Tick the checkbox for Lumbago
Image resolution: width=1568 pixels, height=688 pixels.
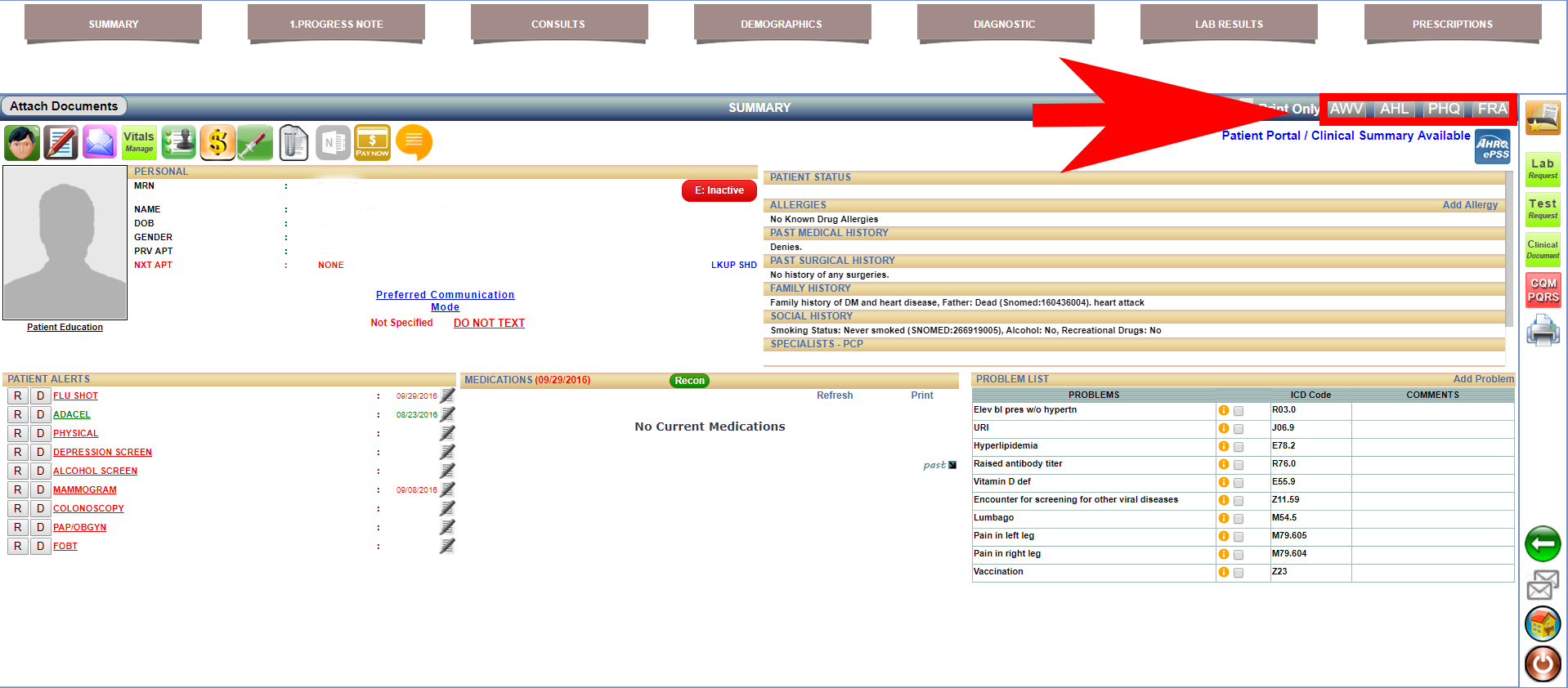[1239, 519]
